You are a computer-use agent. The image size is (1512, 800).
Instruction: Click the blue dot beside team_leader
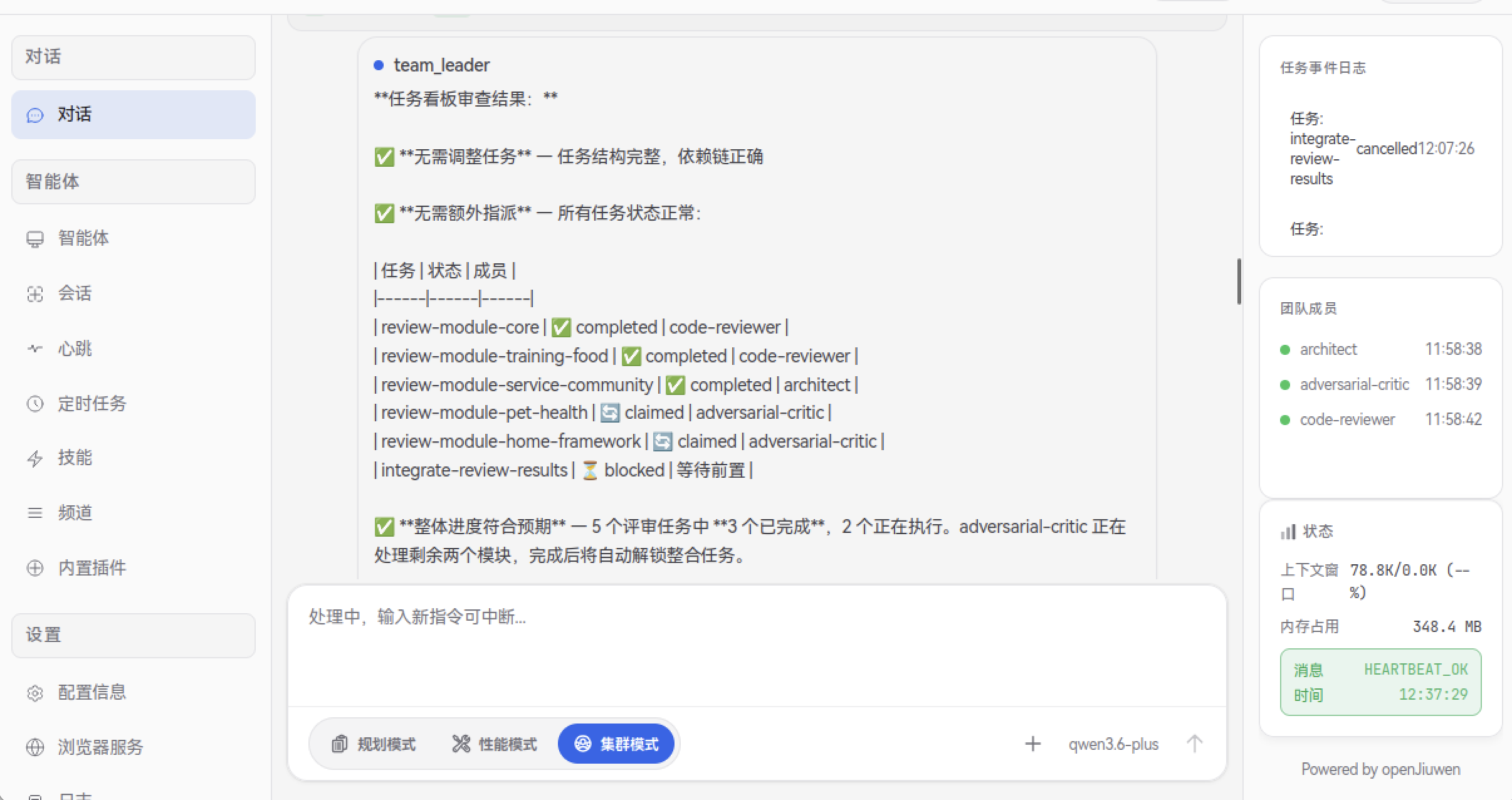click(379, 65)
